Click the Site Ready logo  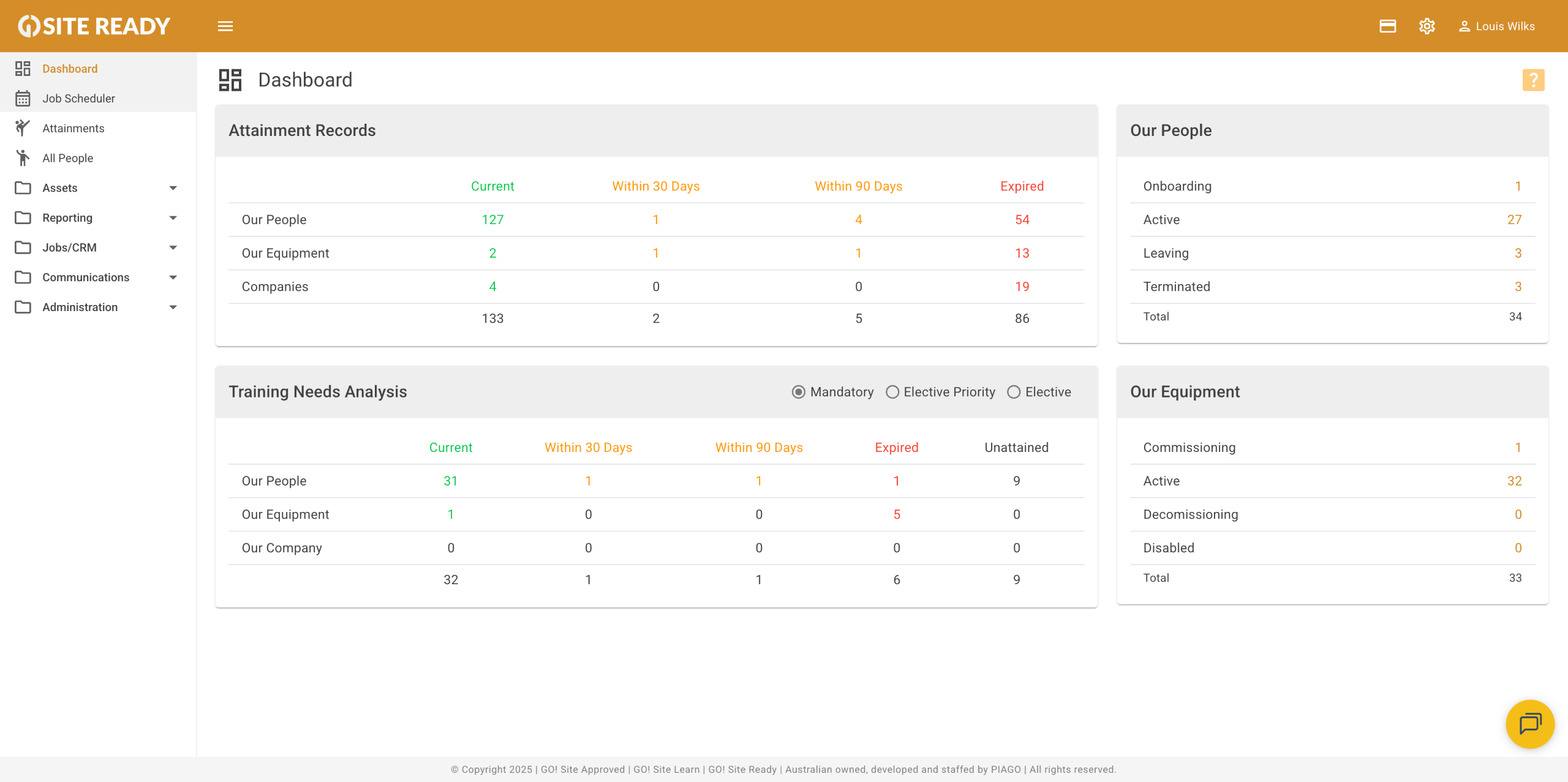tap(94, 26)
